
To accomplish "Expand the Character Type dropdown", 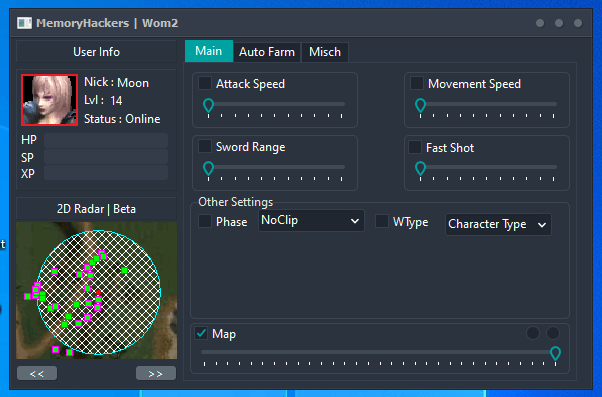I will point(498,224).
